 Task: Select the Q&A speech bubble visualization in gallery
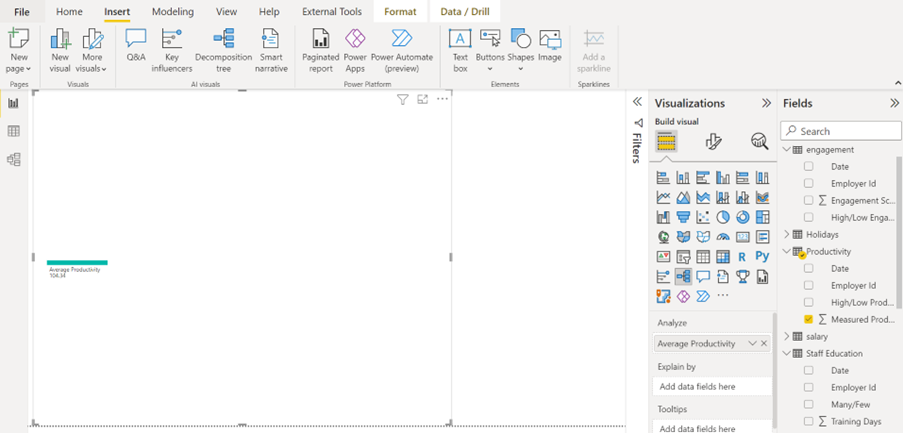click(x=703, y=276)
